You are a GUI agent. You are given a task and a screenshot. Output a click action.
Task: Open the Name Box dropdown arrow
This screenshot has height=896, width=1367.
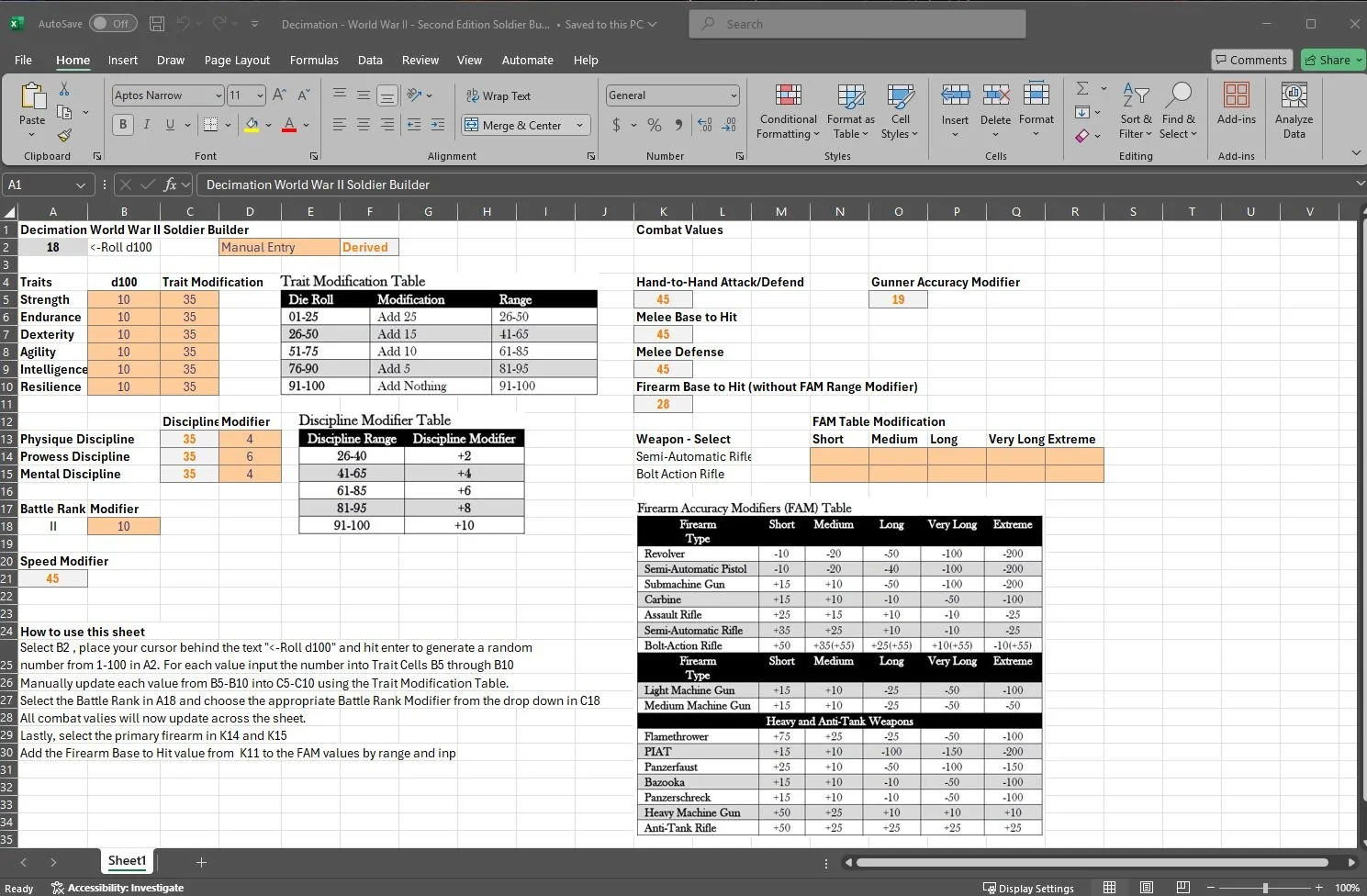[82, 185]
